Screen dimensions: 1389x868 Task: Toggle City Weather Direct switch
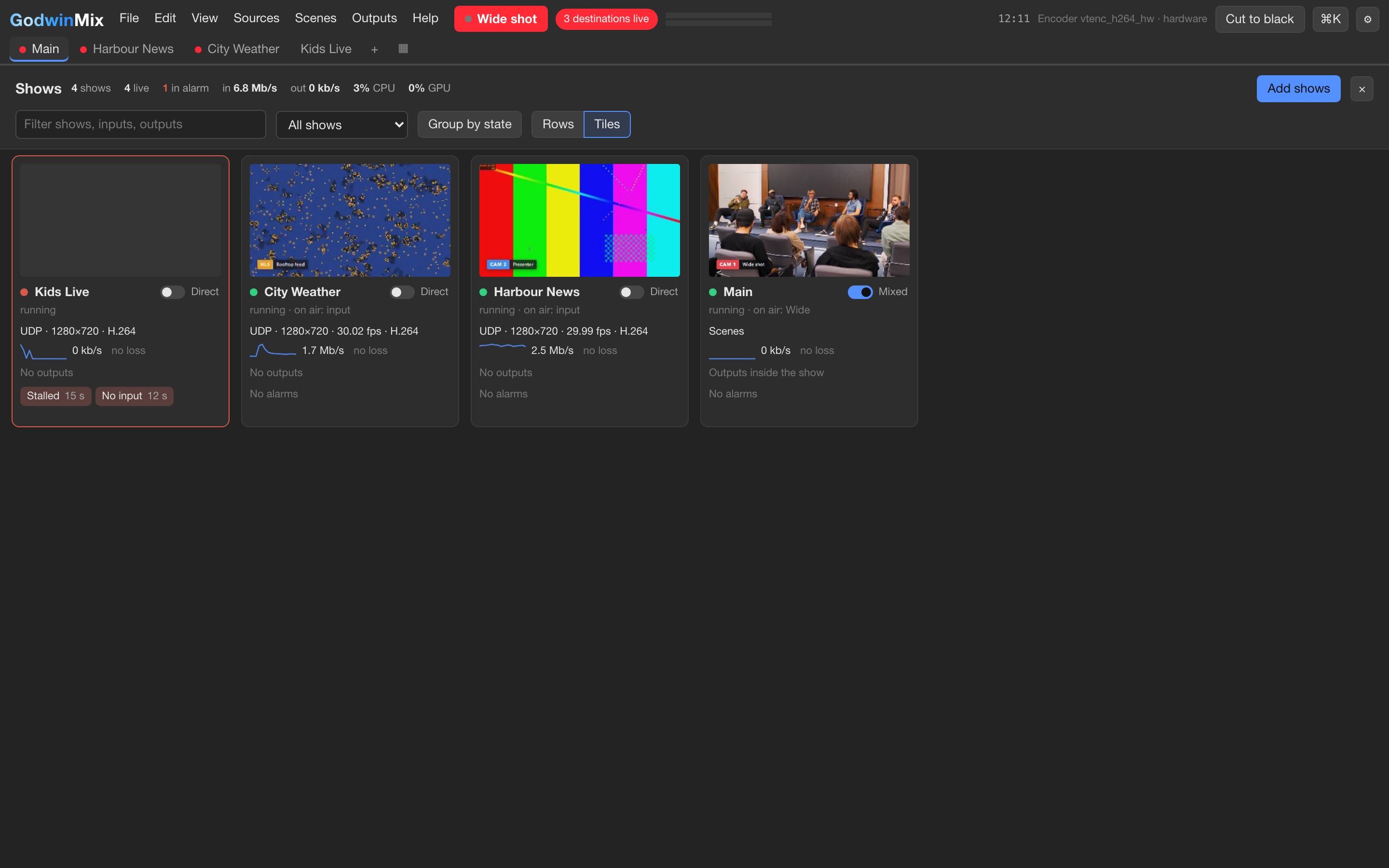pos(402,292)
